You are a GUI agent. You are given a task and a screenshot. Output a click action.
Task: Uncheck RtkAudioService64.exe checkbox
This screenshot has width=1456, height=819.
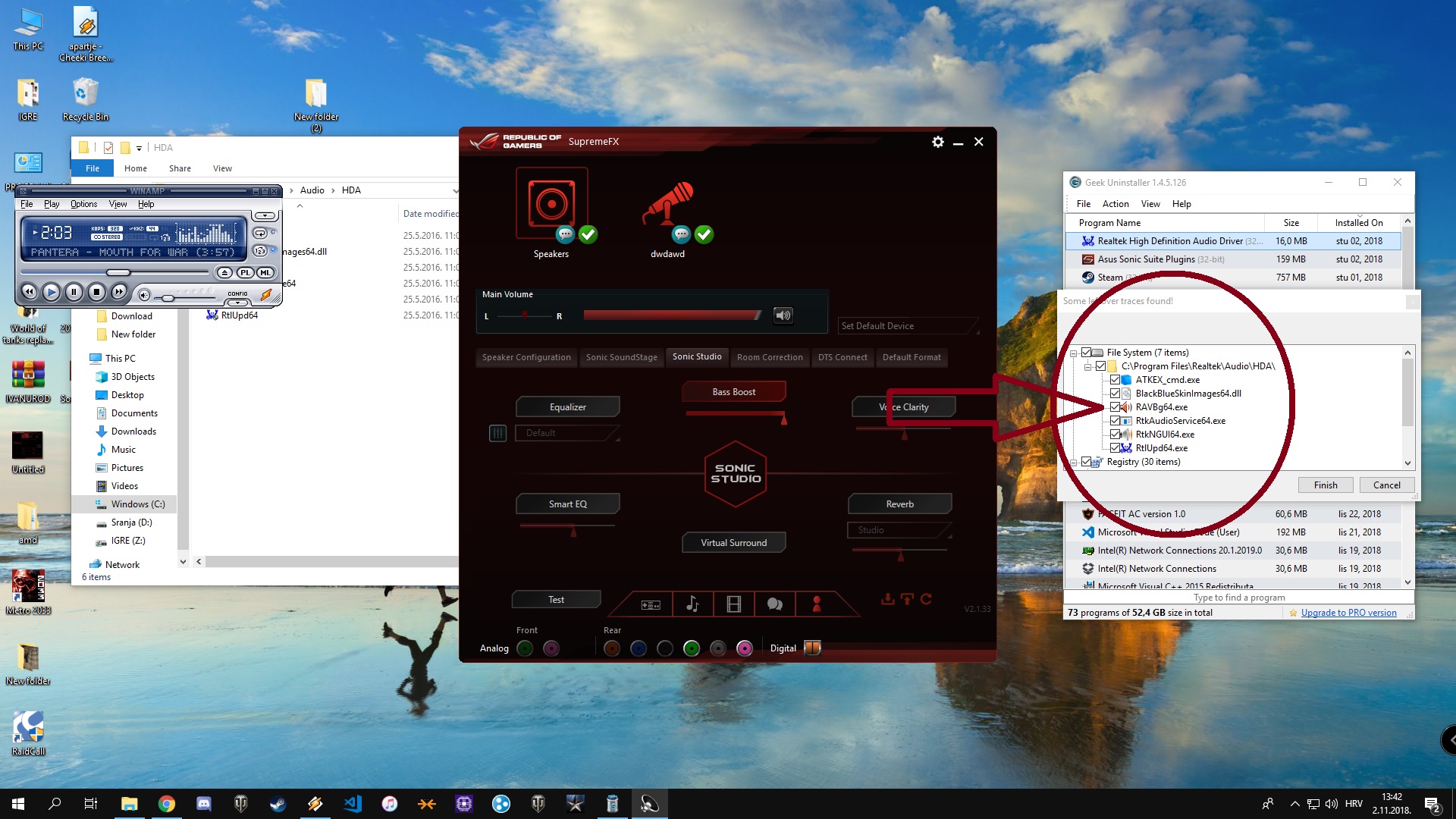pos(1115,421)
